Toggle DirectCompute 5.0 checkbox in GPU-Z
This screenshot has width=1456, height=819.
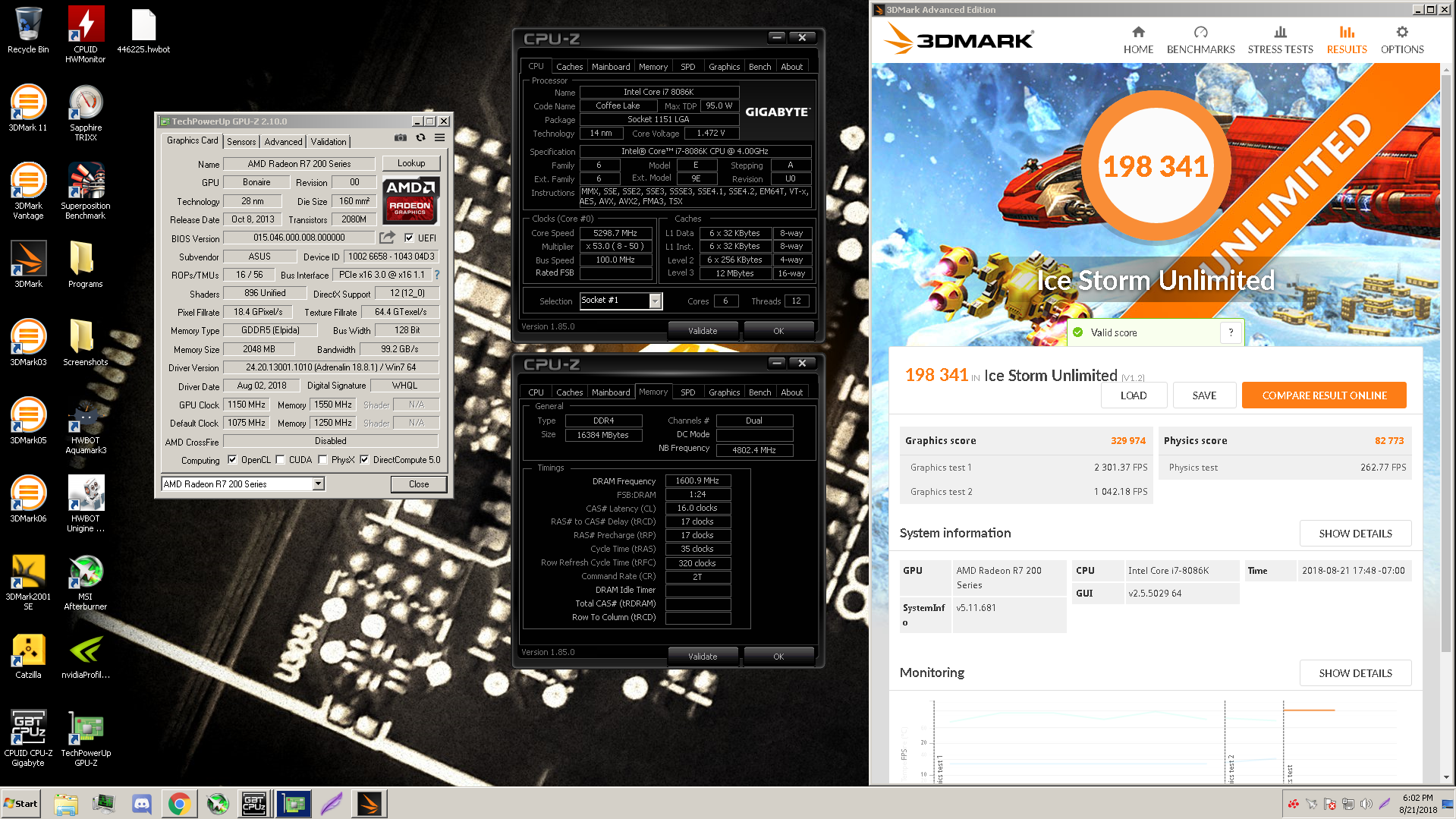point(364,459)
